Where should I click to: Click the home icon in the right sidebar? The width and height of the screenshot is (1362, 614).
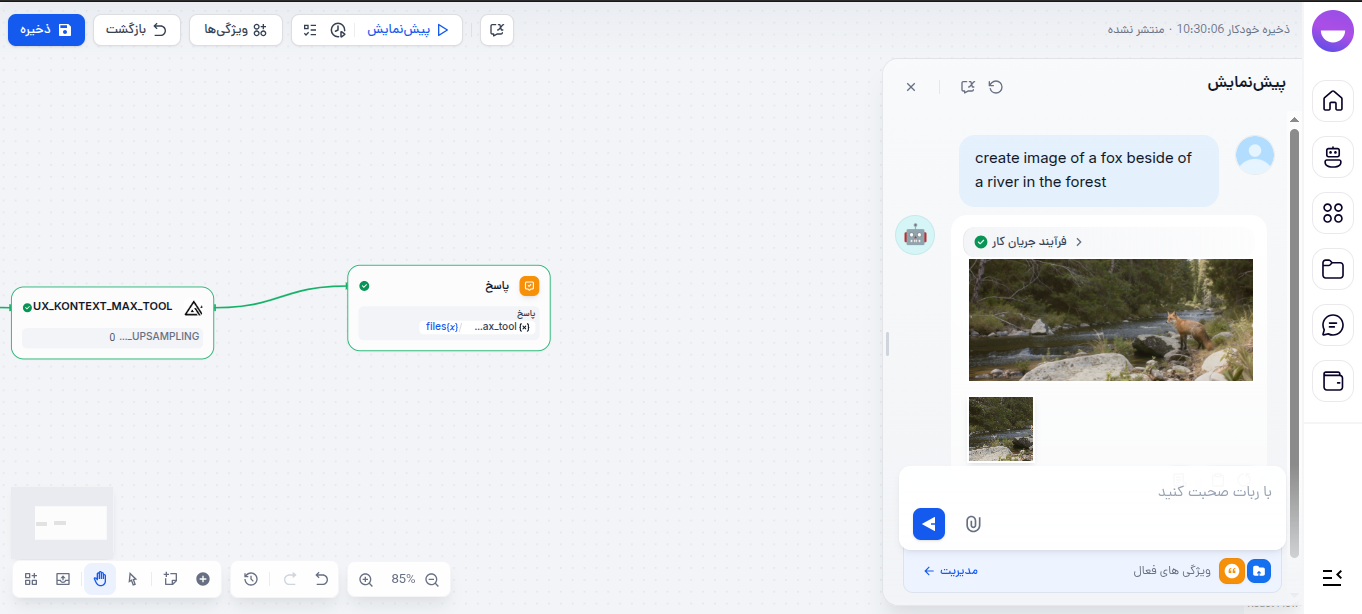[x=1332, y=101]
